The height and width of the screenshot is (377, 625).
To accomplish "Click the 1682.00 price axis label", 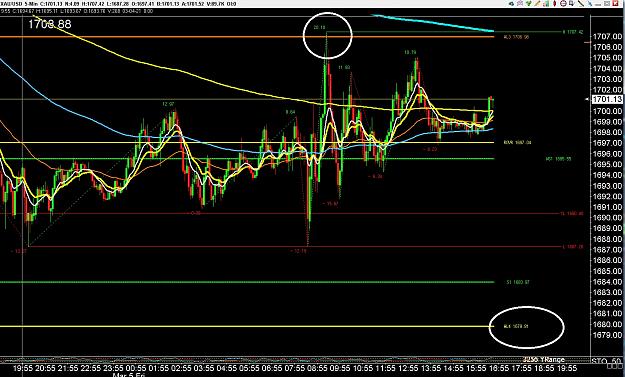I will pyautogui.click(x=607, y=303).
